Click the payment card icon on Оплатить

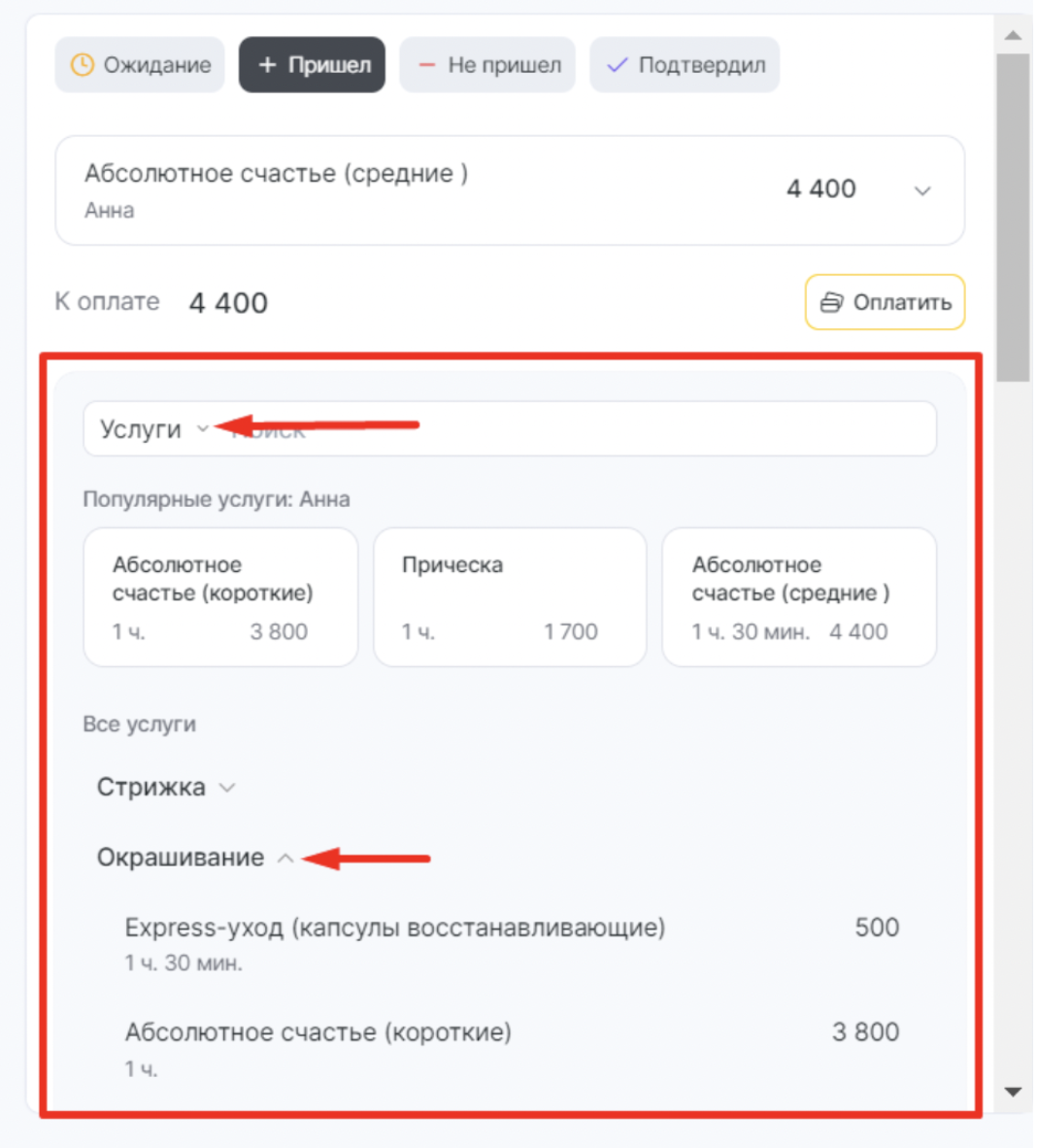tap(831, 302)
